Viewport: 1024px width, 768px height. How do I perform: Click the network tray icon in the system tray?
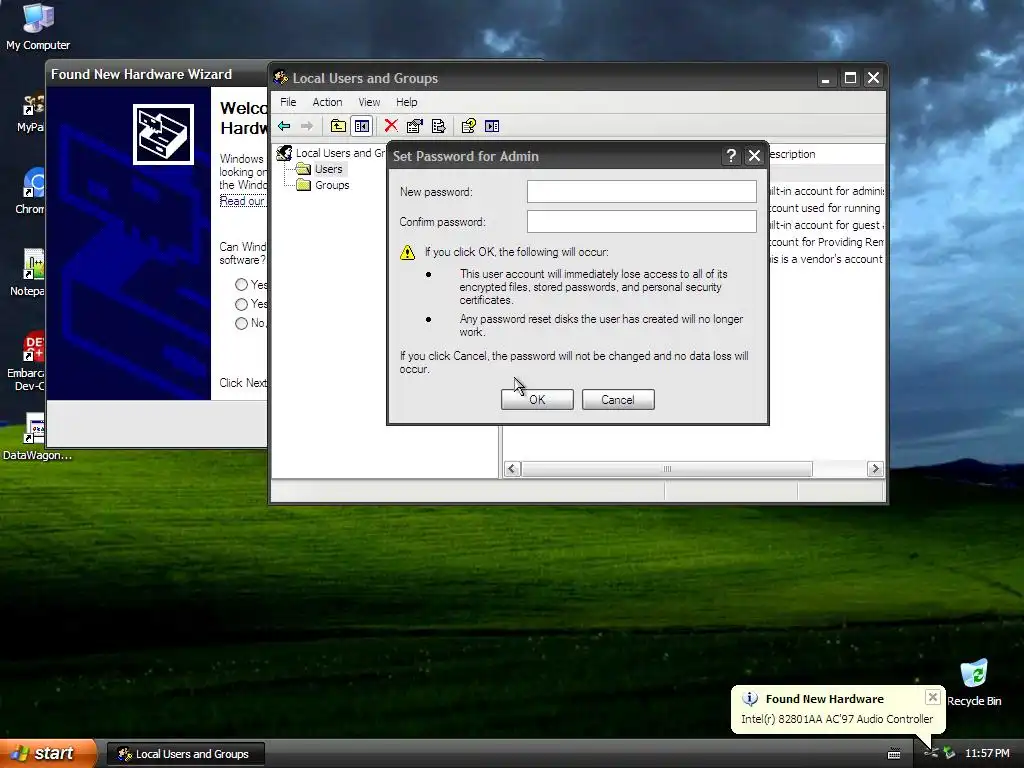[931, 753]
